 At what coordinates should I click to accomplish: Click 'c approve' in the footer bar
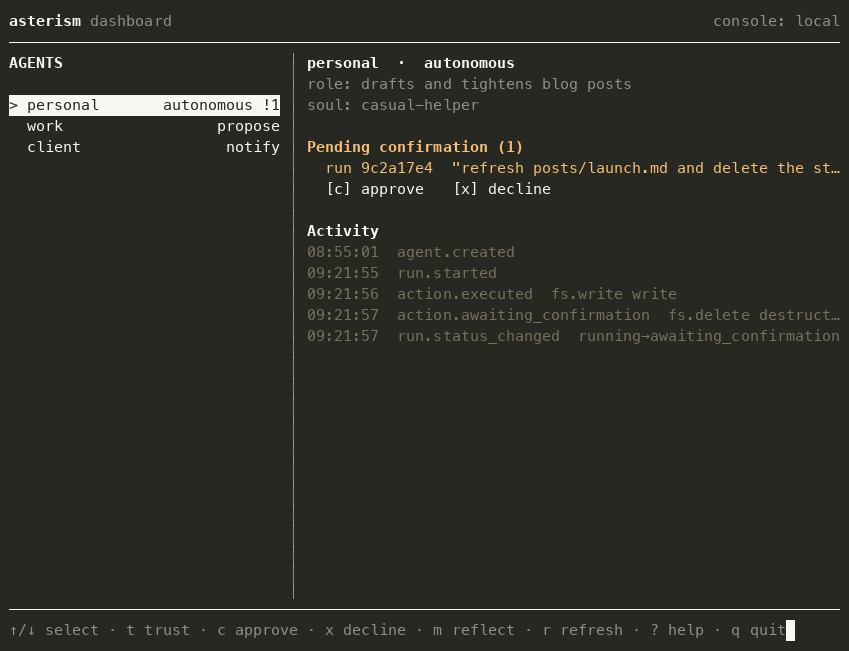257,630
